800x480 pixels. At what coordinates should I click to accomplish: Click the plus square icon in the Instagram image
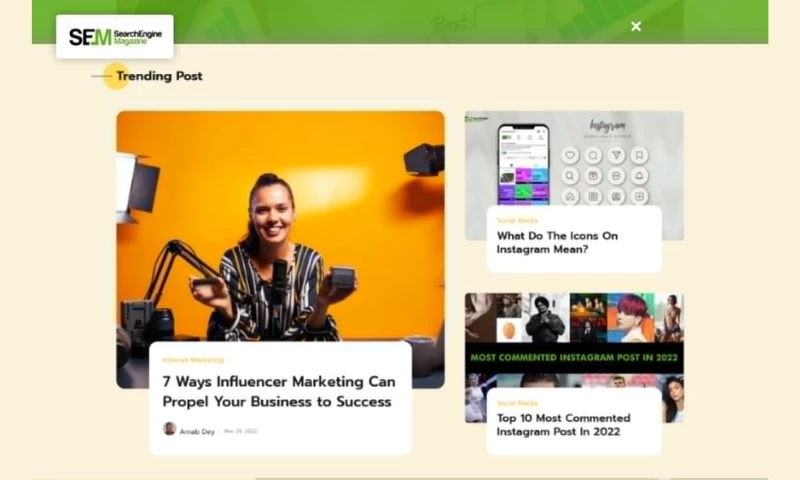pyautogui.click(x=639, y=196)
